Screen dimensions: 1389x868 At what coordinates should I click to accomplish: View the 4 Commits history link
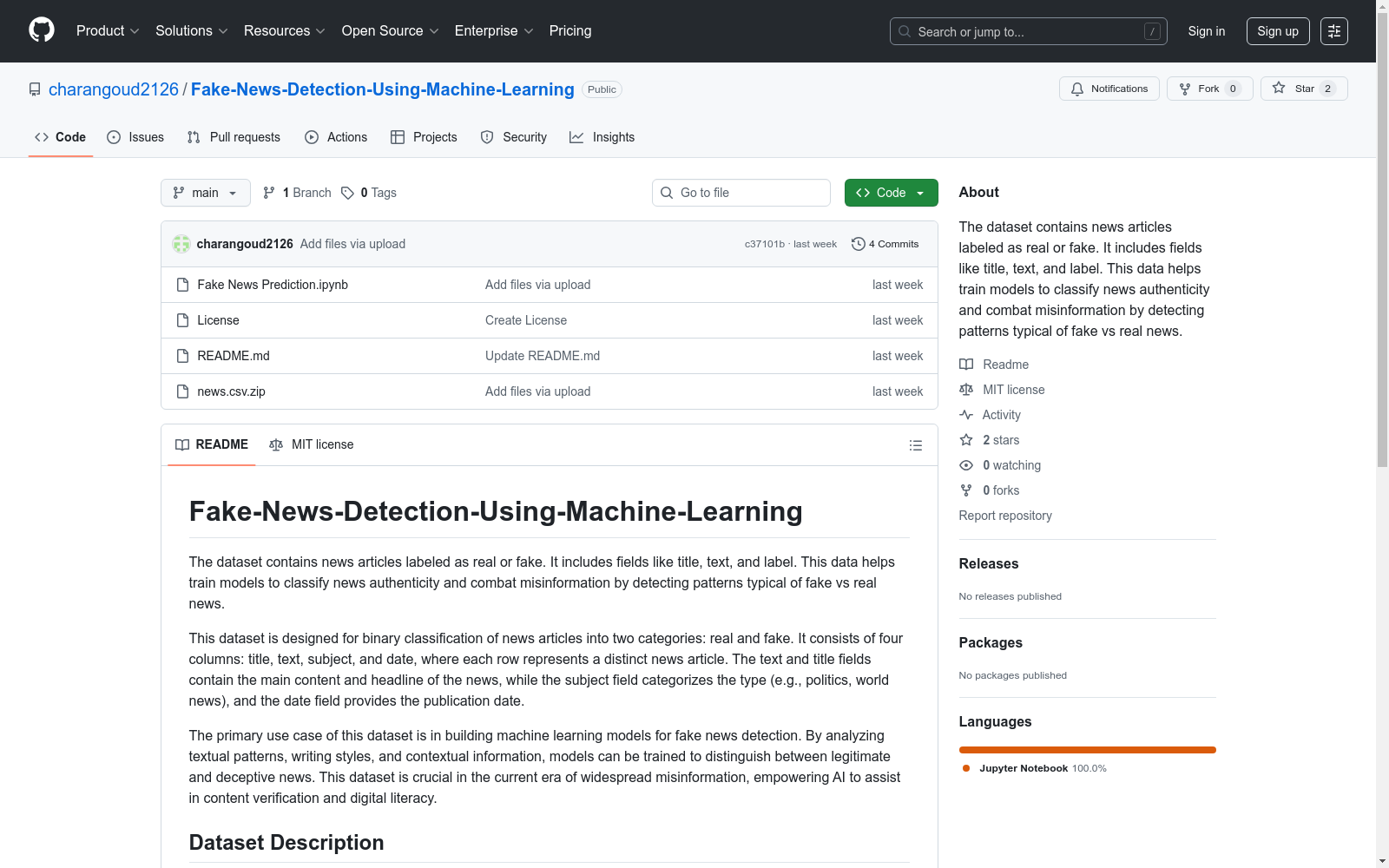[885, 244]
